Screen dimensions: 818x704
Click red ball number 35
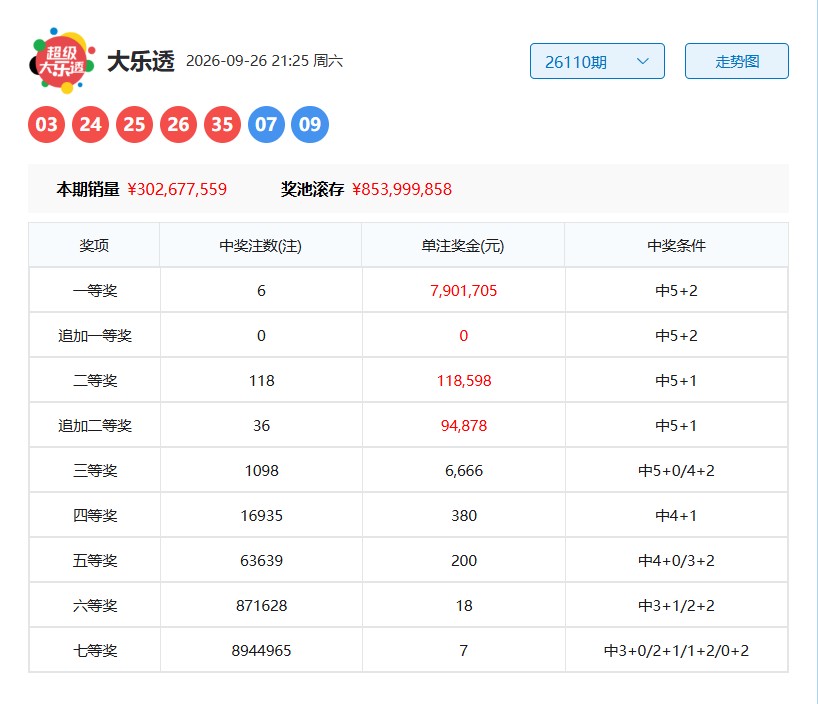[x=222, y=124]
